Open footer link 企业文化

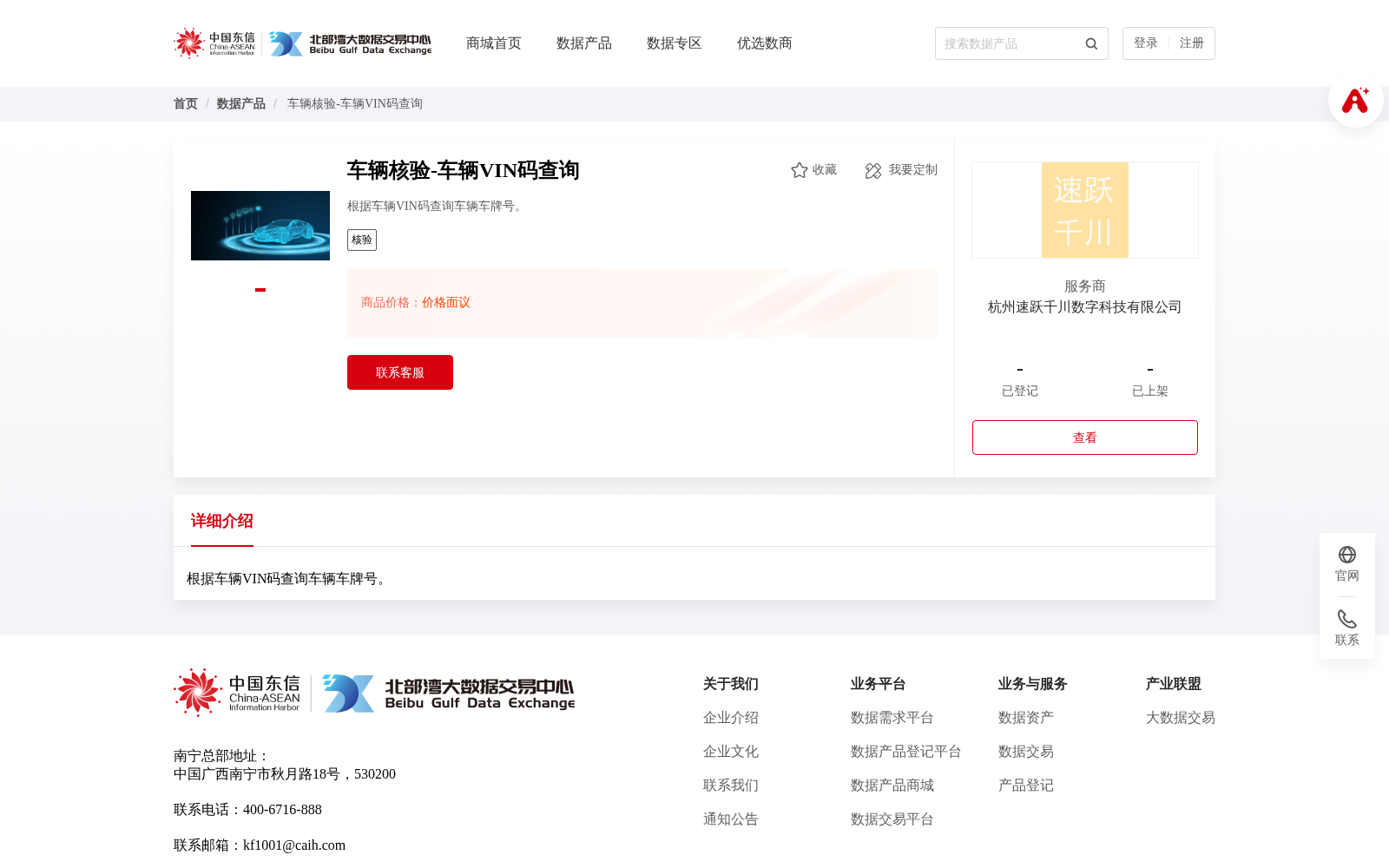[731, 752]
